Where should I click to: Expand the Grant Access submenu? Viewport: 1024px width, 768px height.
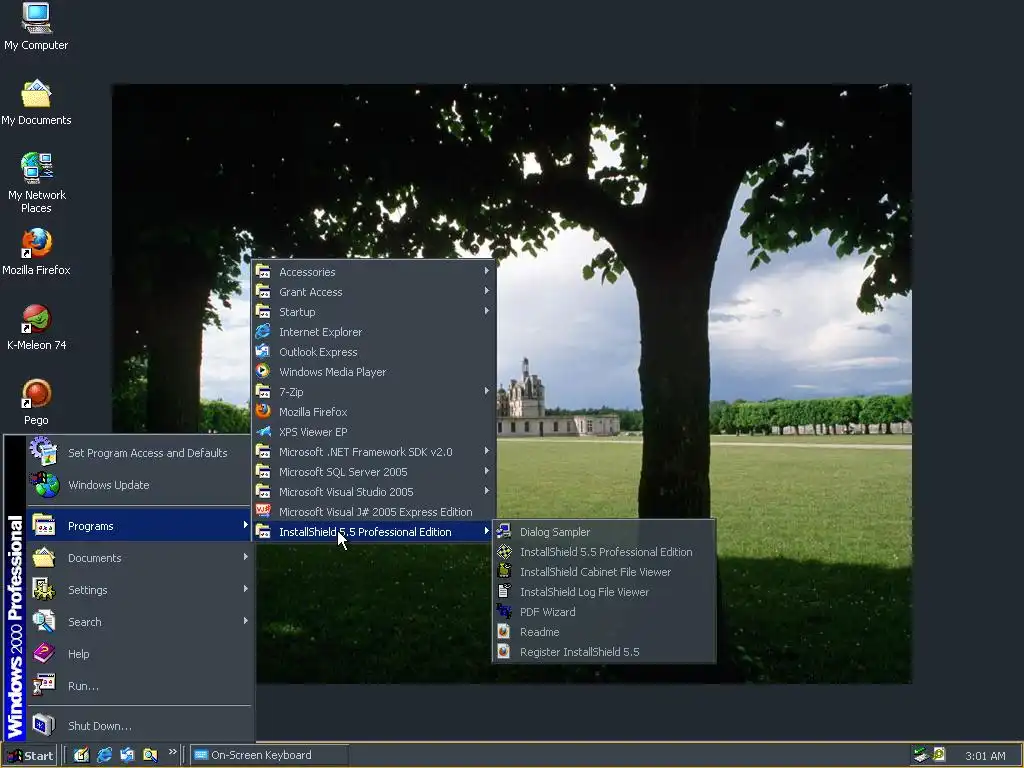coord(374,292)
